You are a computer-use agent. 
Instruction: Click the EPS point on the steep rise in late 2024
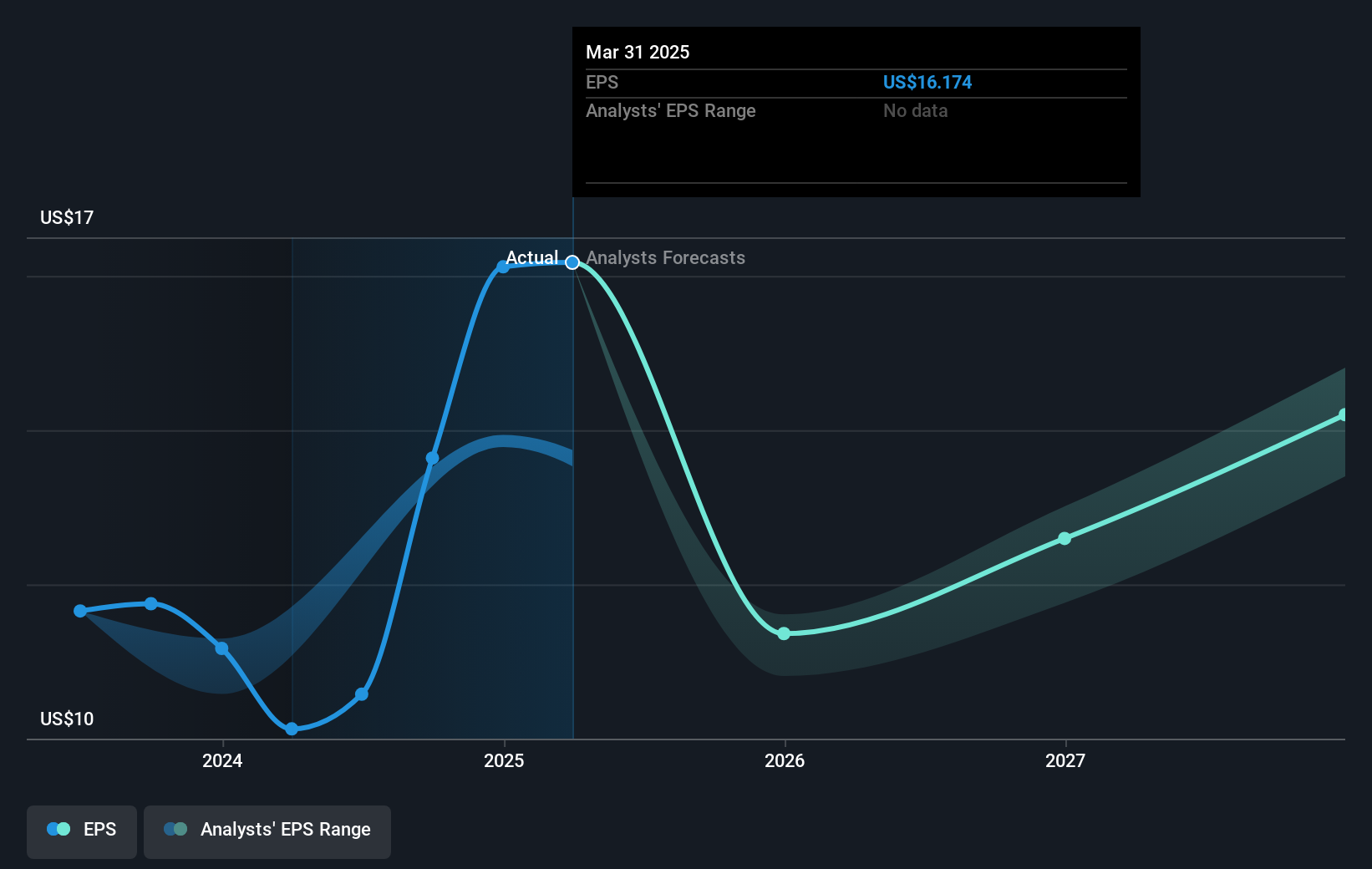click(432, 458)
